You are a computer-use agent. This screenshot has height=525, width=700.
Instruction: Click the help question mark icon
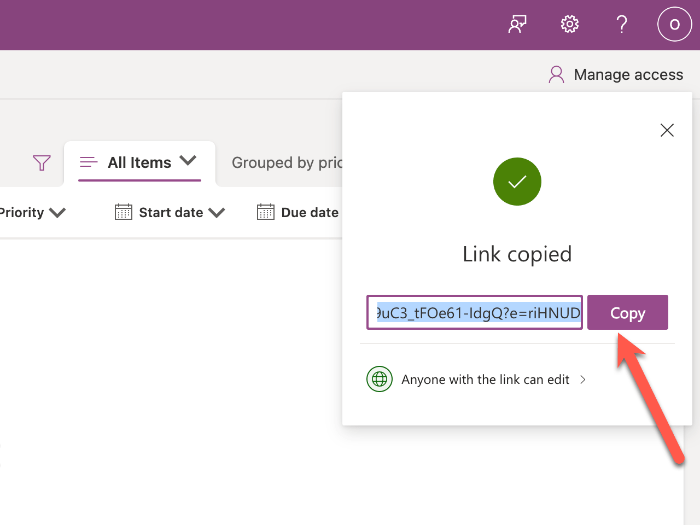coord(622,24)
